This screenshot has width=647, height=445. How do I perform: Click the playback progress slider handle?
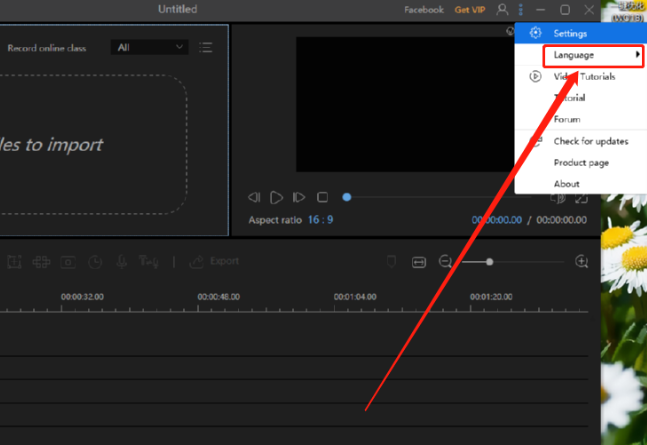coord(347,197)
